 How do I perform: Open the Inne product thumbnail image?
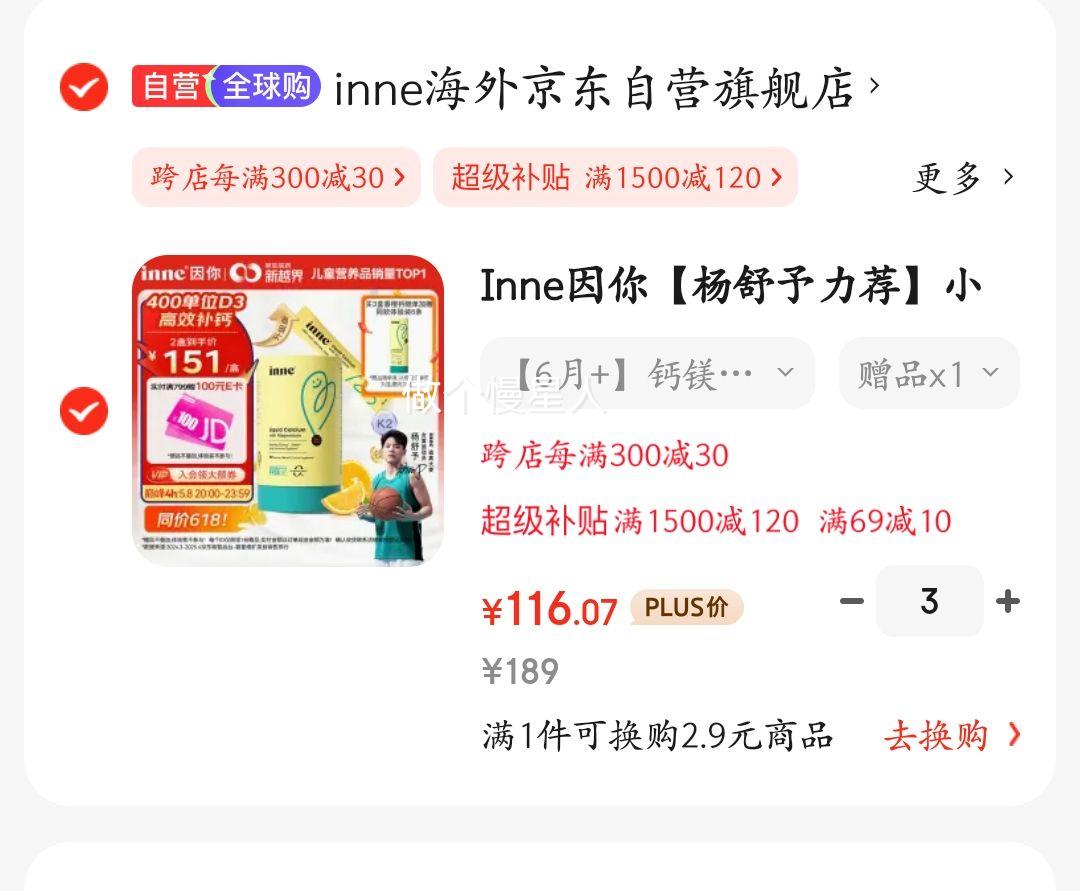coord(288,410)
